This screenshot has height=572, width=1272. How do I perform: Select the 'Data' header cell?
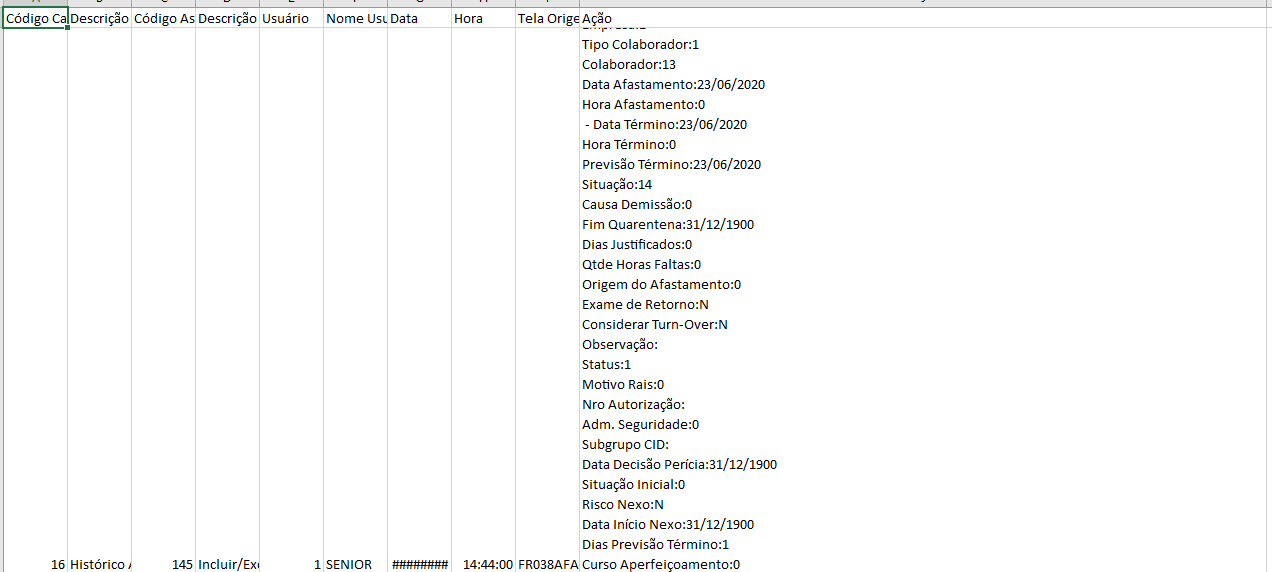point(419,19)
